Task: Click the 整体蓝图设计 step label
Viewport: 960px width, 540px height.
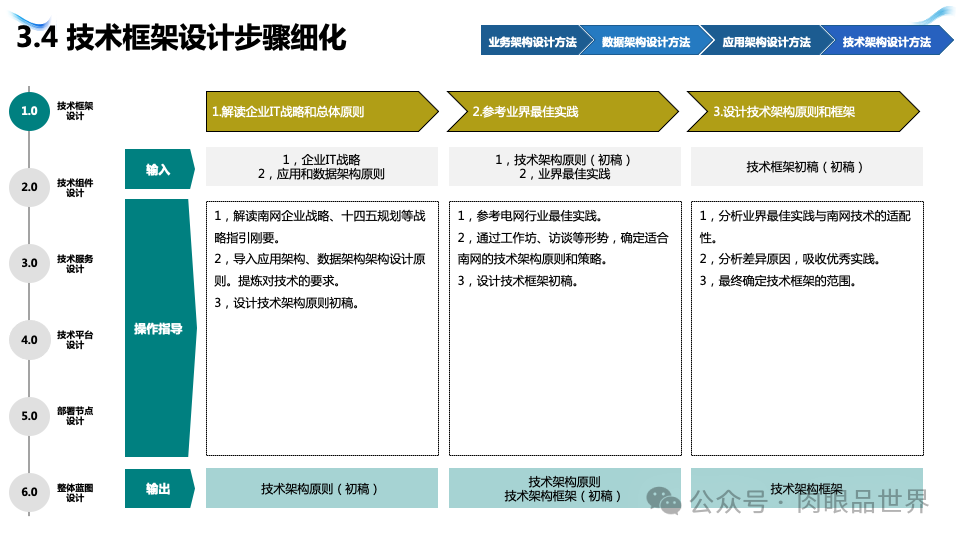Action: [x=75, y=492]
